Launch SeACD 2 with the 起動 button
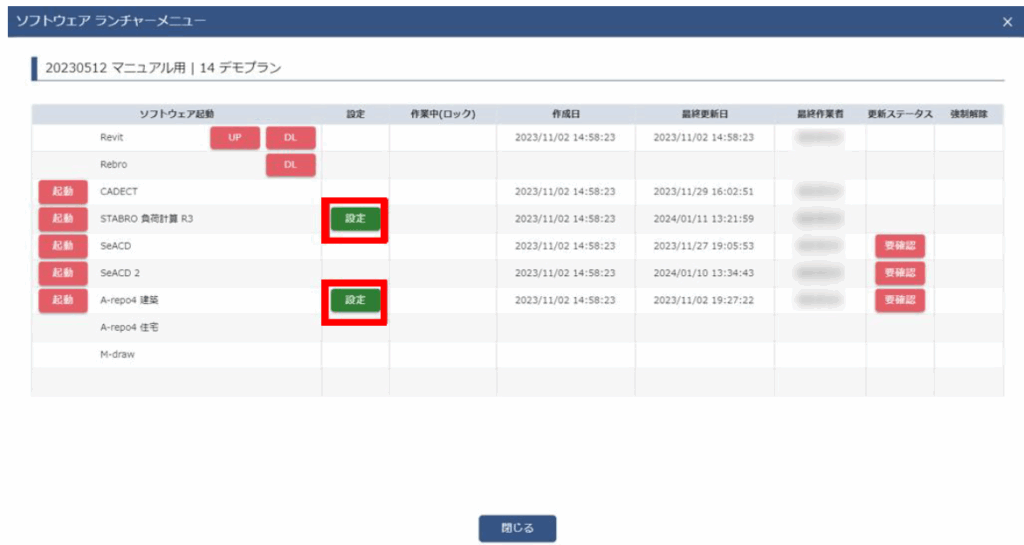The image size is (1024, 545). point(62,273)
